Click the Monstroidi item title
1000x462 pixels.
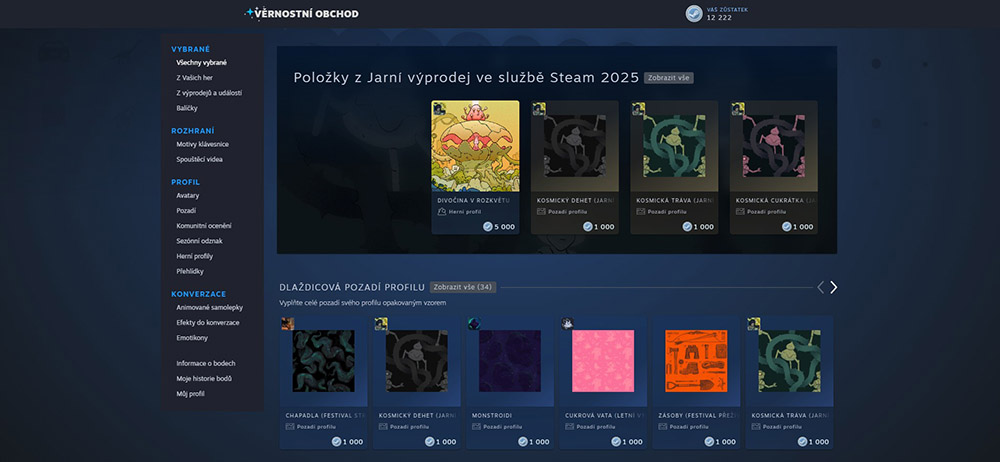(491, 415)
